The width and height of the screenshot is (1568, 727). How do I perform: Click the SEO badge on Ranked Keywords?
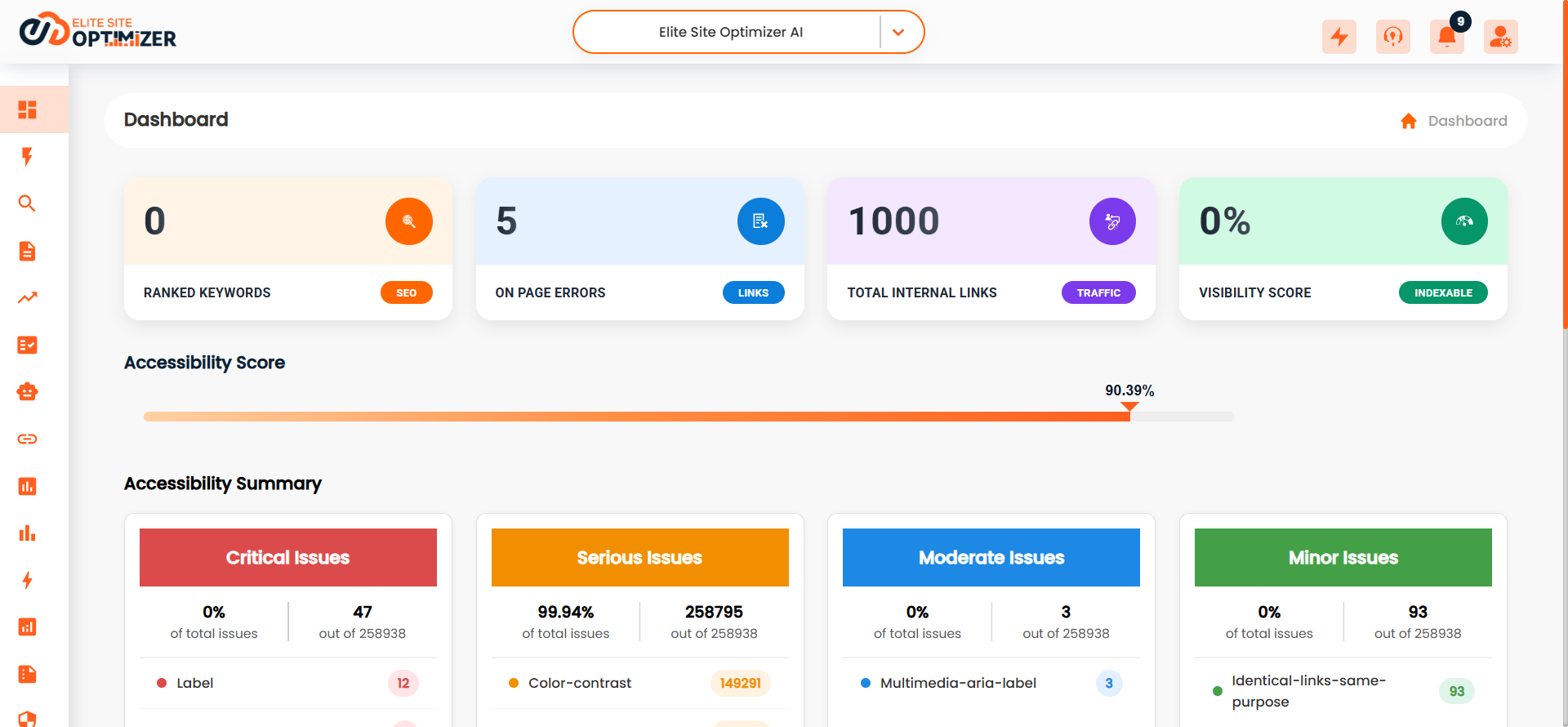click(407, 292)
